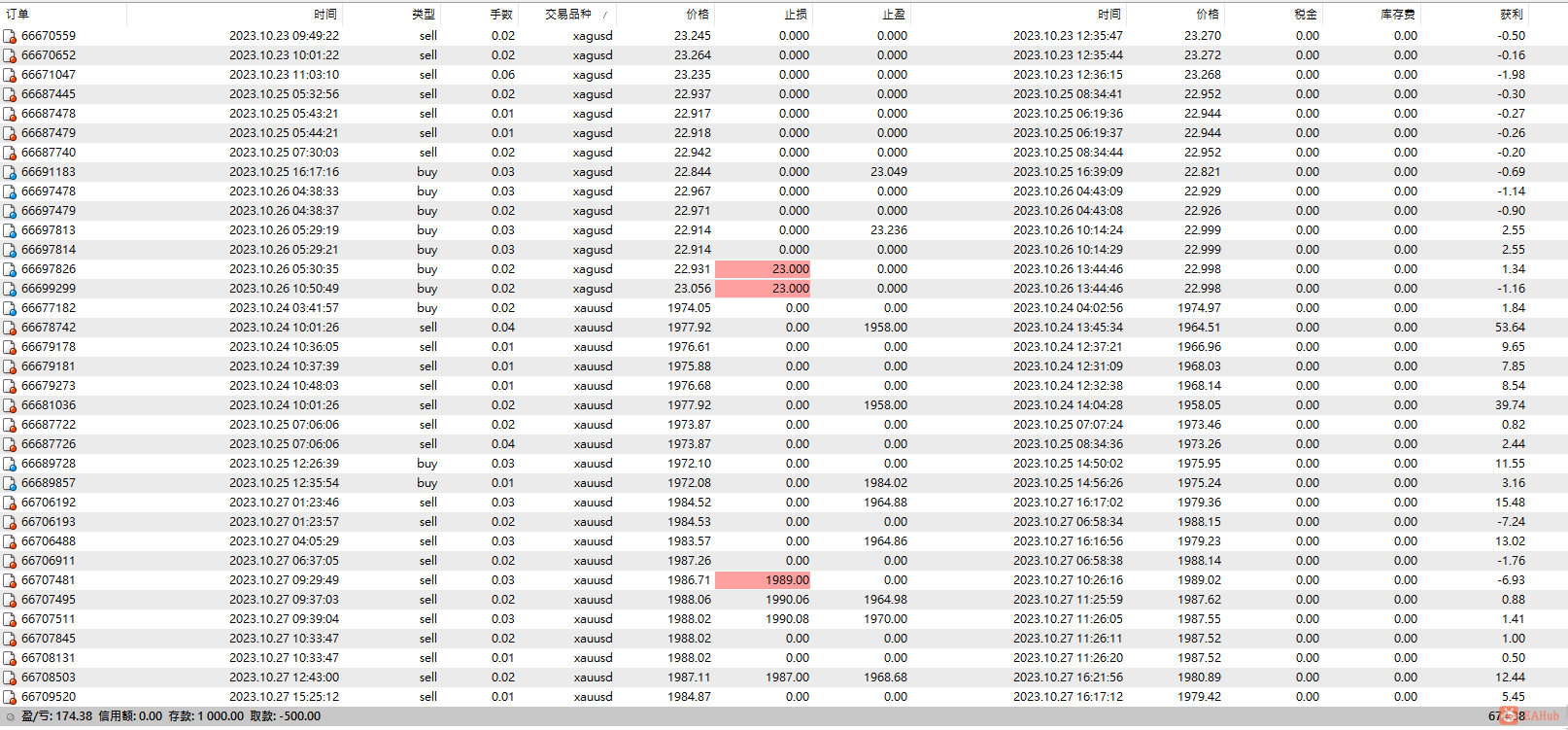
Task: Click the profit value 53.64
Action: [x=1511, y=328]
